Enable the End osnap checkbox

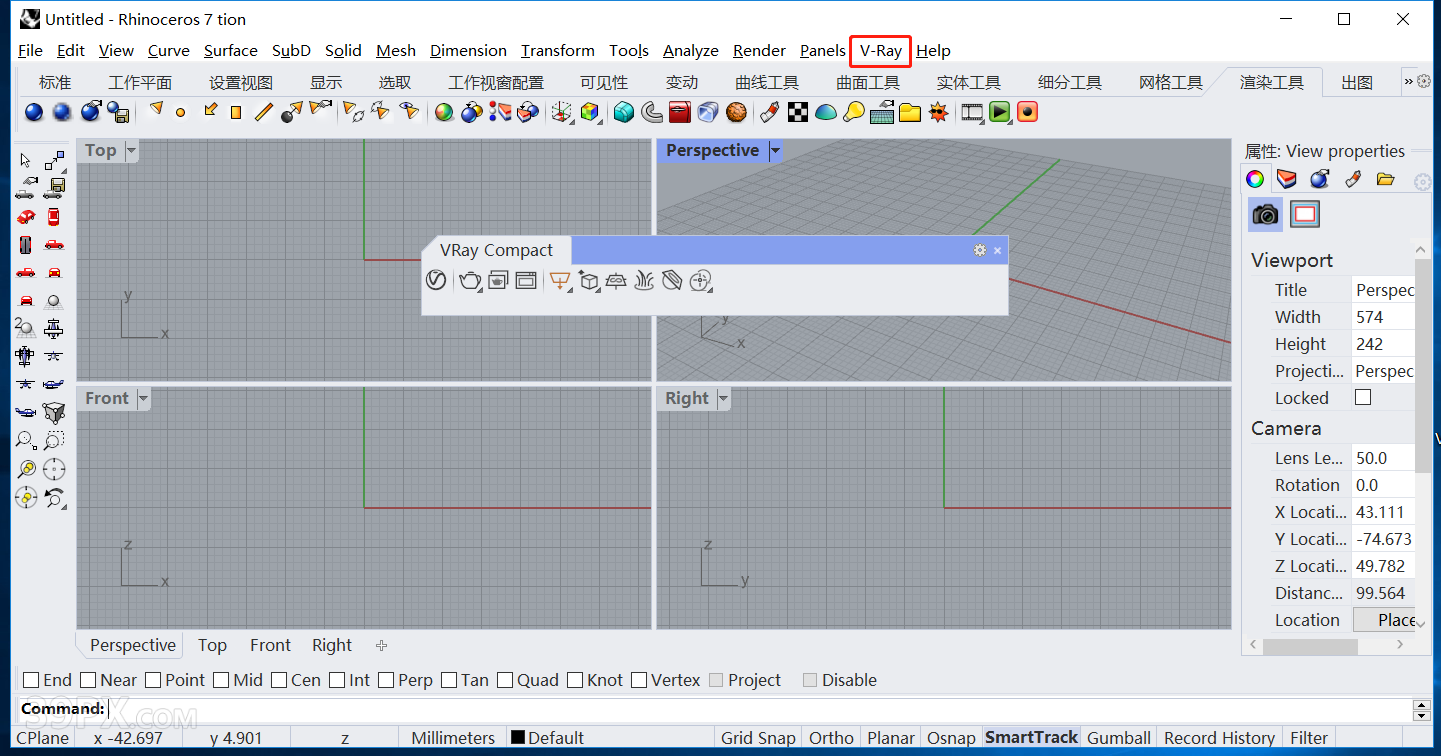click(x=31, y=680)
